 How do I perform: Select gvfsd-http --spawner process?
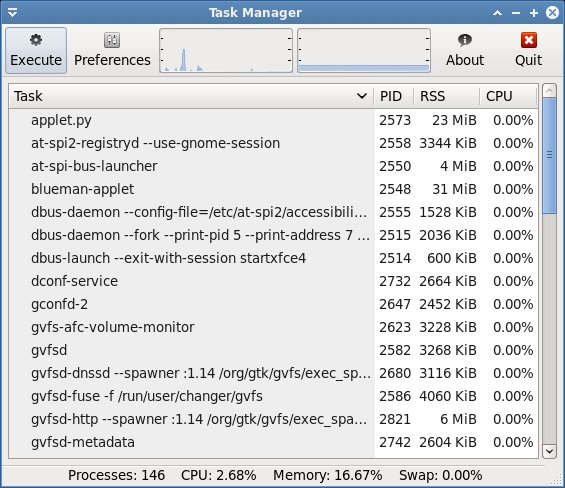pos(273,420)
